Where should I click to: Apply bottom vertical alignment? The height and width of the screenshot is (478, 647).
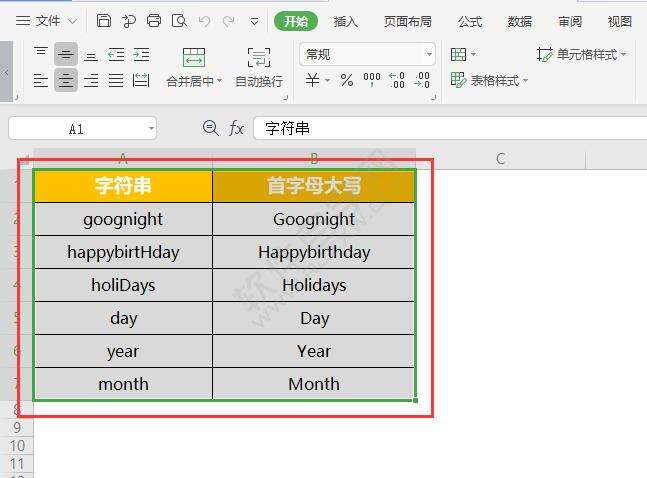[91, 55]
